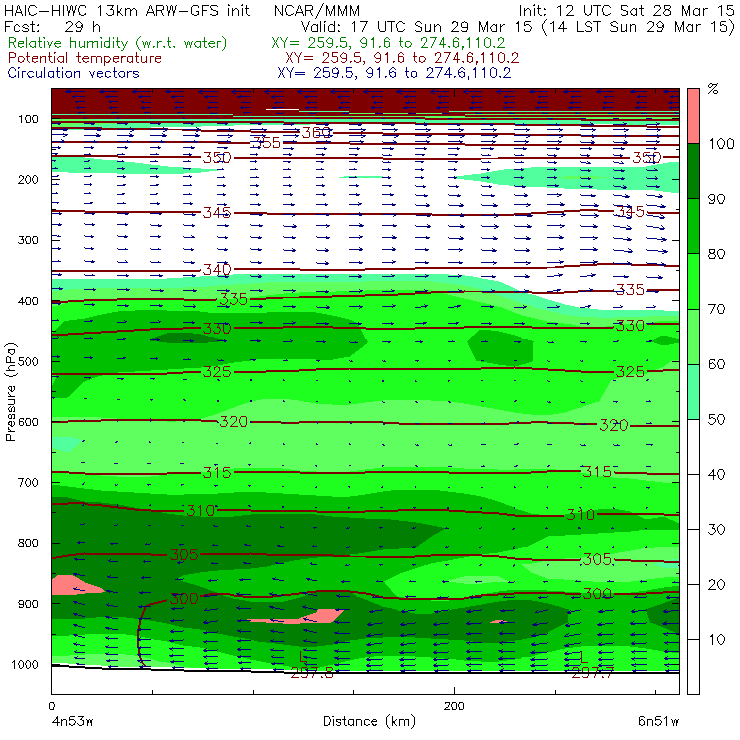Click the '6n51w' end location label
Image resolution: width=740 pixels, height=740 pixels.
(x=658, y=722)
